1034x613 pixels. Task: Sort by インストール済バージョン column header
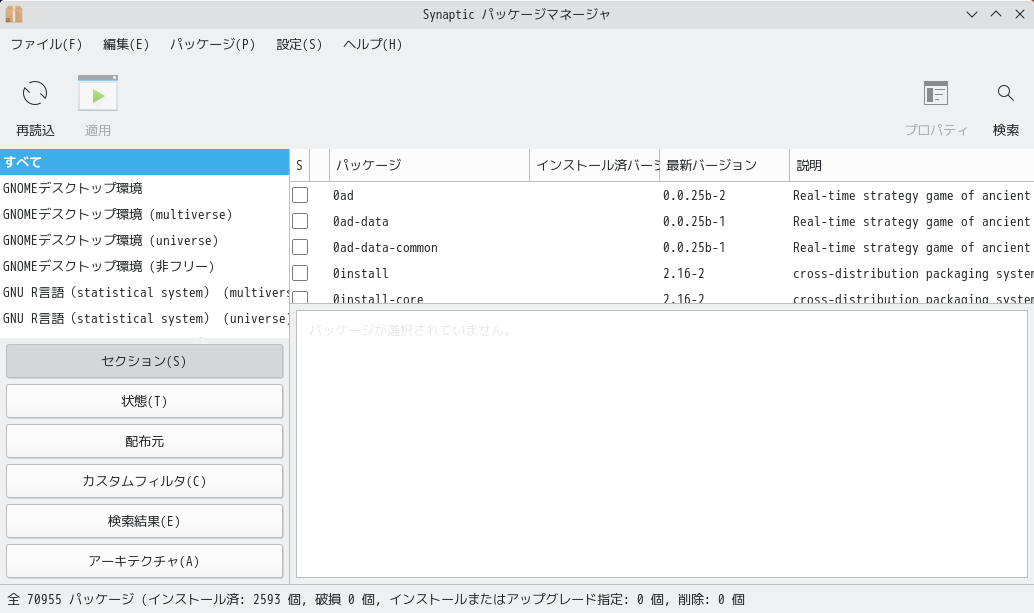(x=595, y=165)
